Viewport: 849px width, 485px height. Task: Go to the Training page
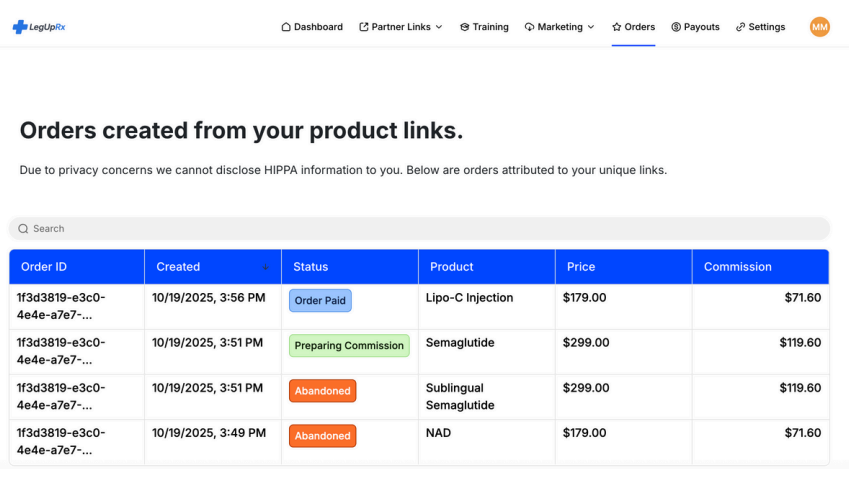pyautogui.click(x=490, y=27)
